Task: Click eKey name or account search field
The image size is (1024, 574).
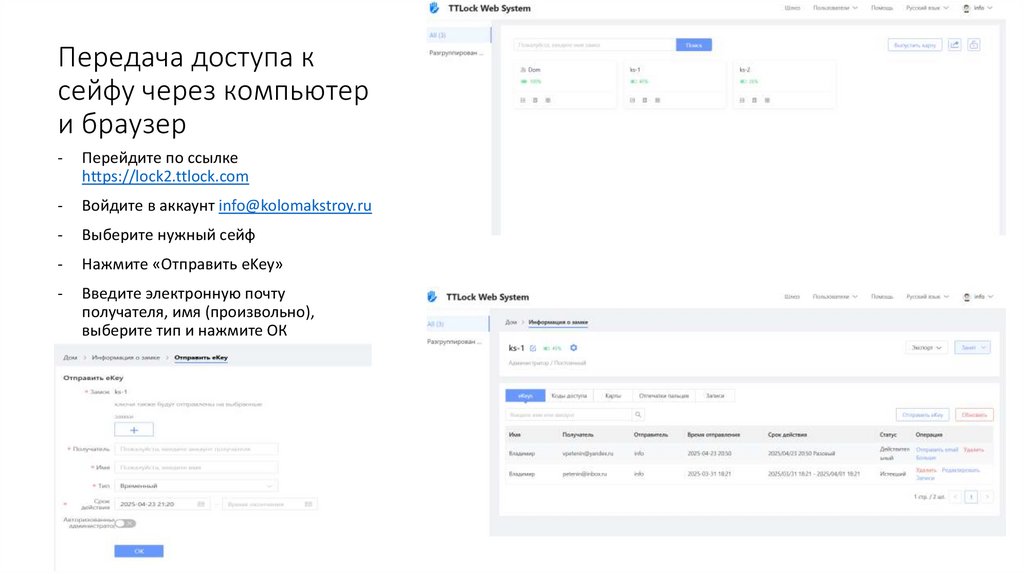Action: 569,415
